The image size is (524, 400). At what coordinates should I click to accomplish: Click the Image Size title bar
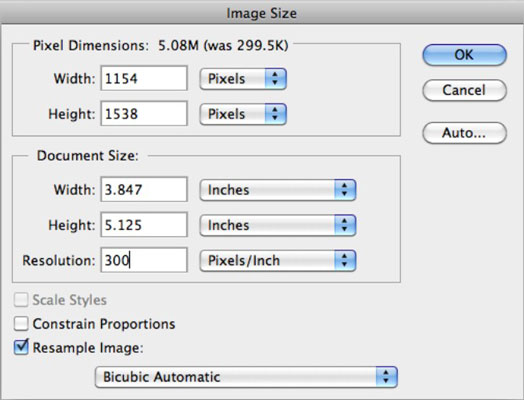point(262,13)
